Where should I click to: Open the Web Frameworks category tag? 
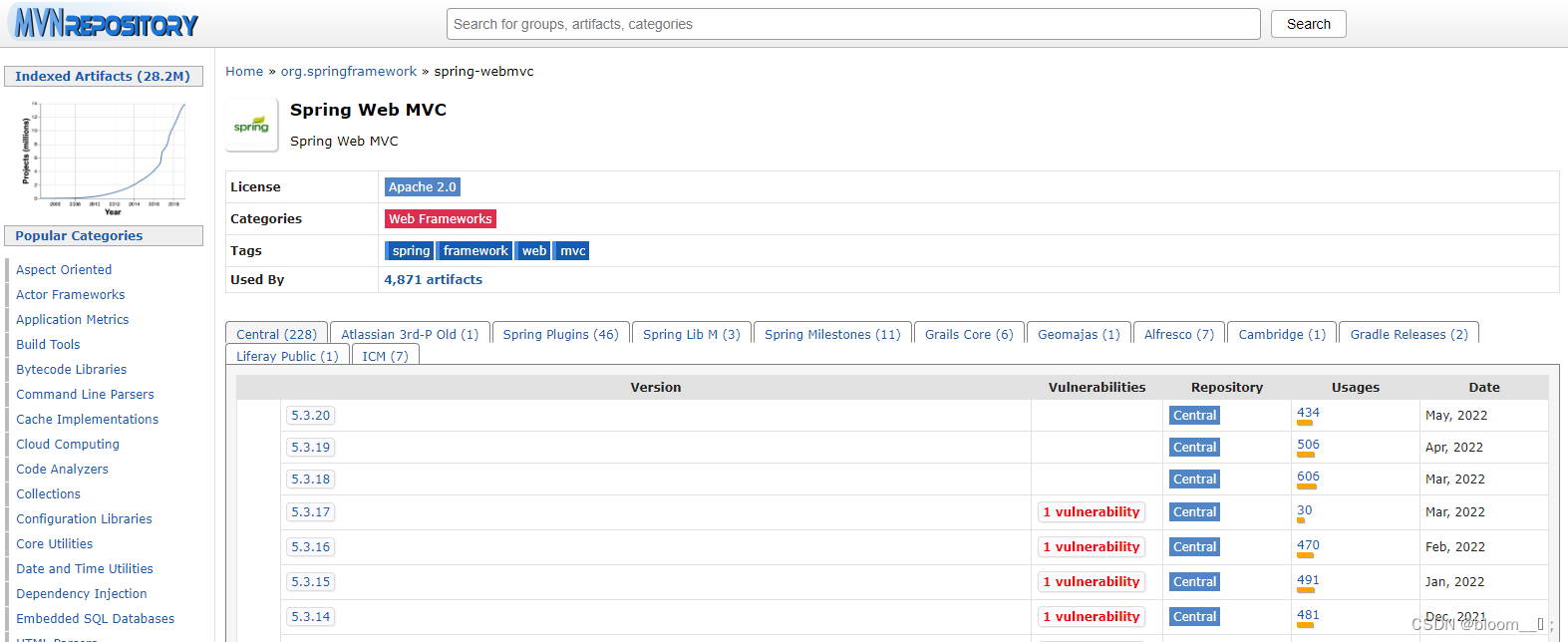pos(441,218)
